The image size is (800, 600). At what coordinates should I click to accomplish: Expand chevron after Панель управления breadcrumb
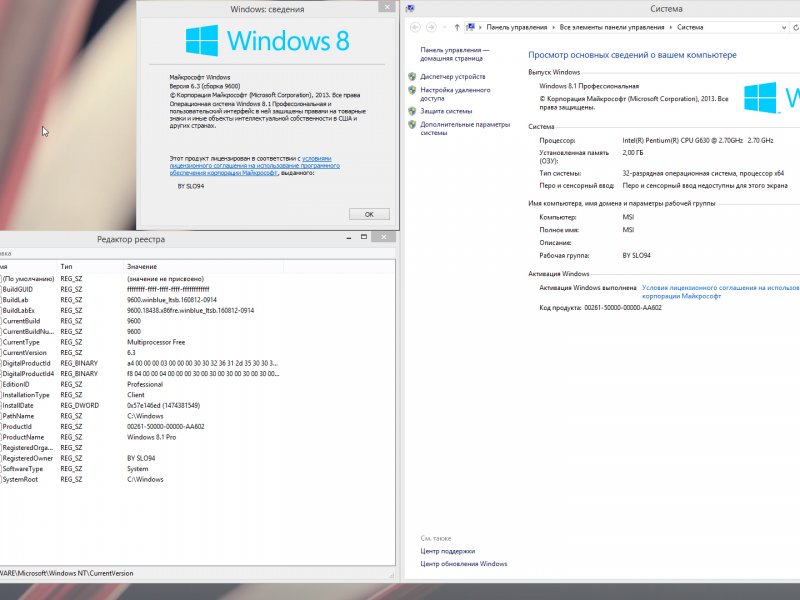click(x=554, y=28)
